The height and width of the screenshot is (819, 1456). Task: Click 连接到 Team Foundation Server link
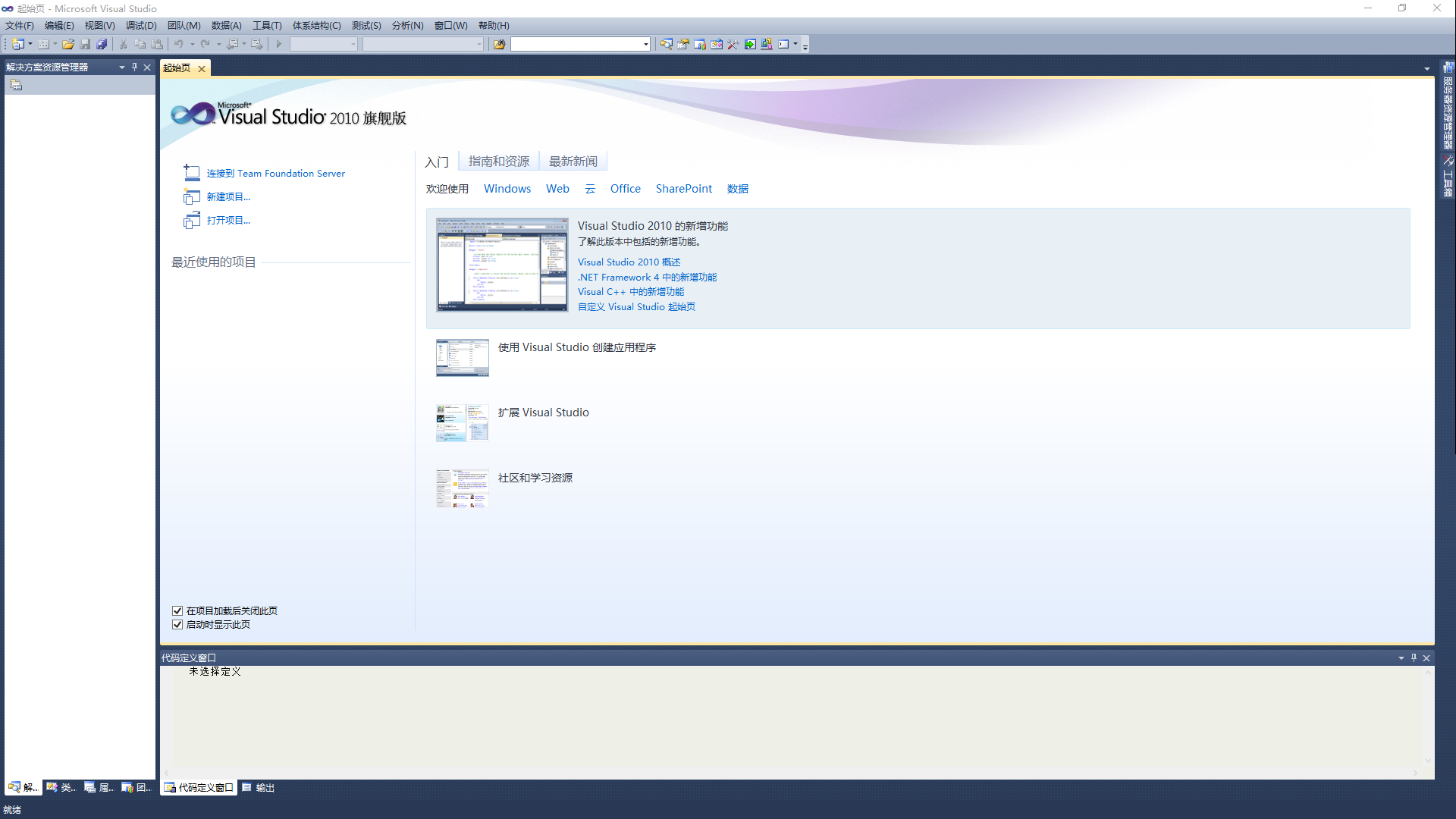276,173
